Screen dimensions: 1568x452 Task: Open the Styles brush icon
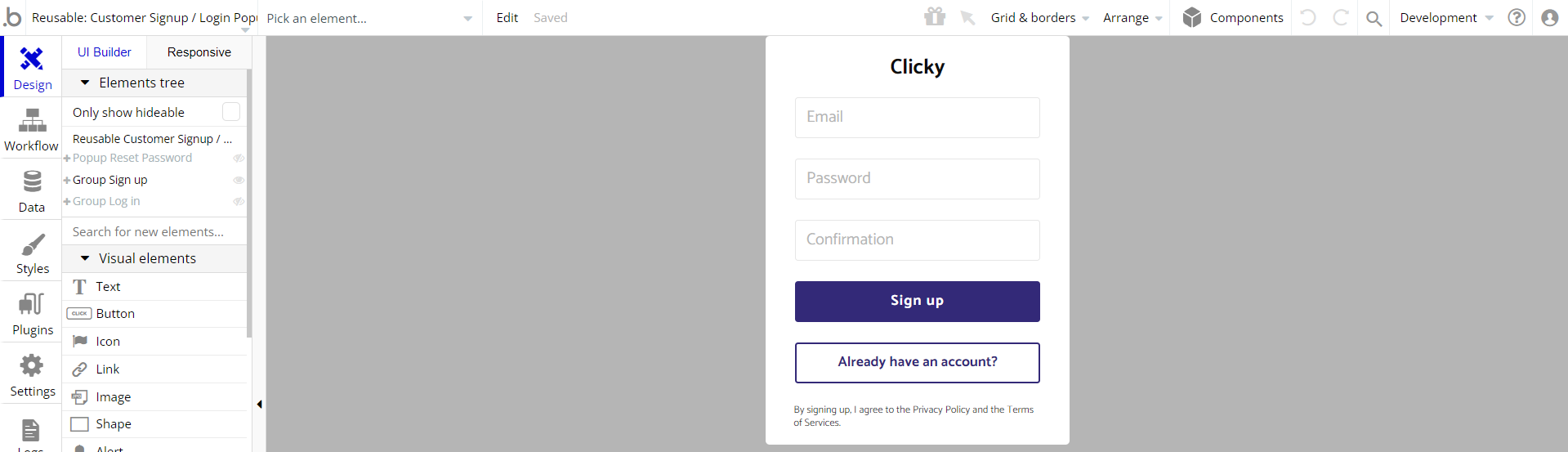(33, 244)
